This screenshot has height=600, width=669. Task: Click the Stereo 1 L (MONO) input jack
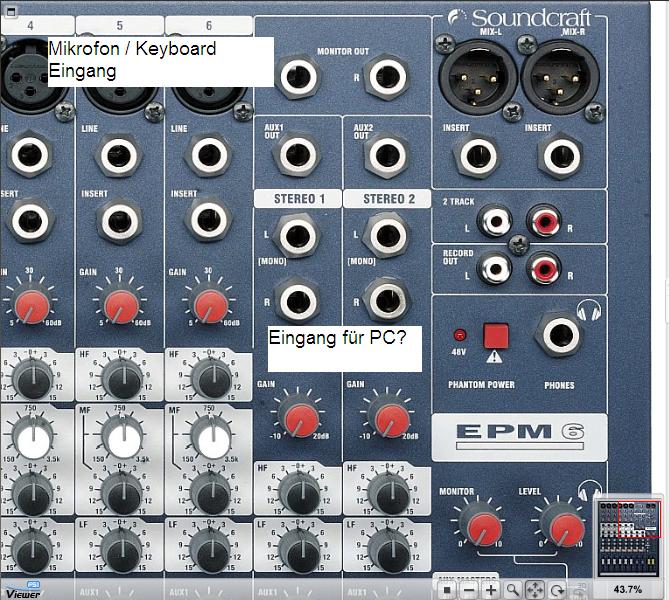click(x=298, y=236)
